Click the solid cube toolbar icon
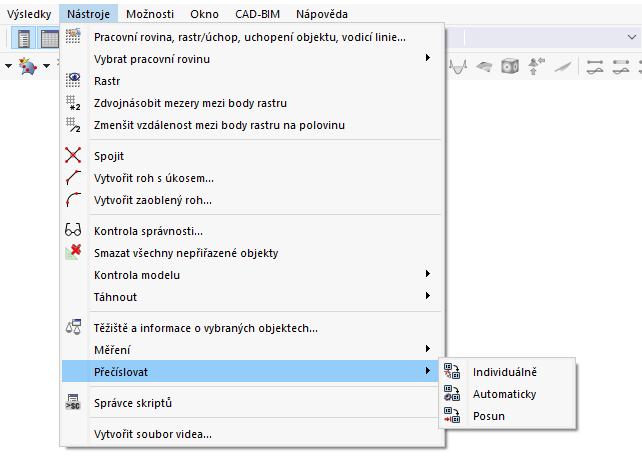The height and width of the screenshot is (471, 642). click(510, 66)
